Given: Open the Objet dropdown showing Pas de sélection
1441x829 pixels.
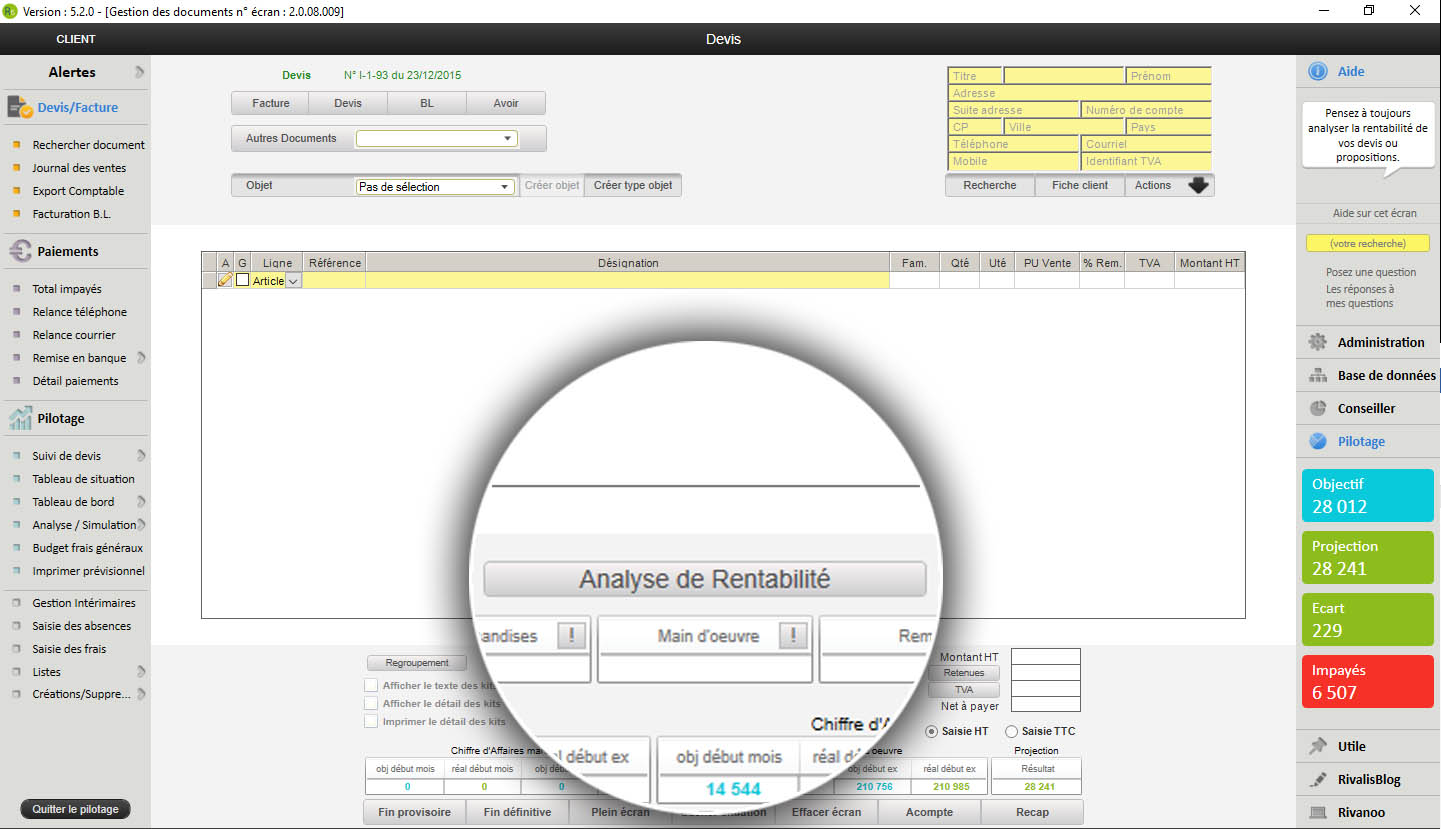Looking at the screenshot, I should point(436,186).
